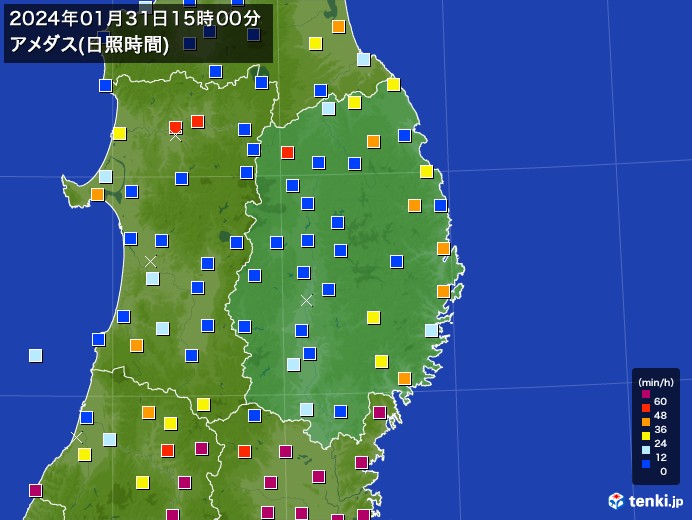The image size is (692, 520).
Task: Select the dark blue legend swatch
Action: point(646,464)
